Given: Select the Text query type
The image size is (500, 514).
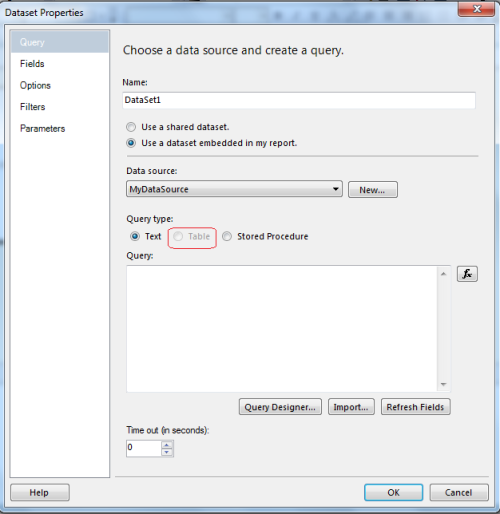Looking at the screenshot, I should [146, 236].
